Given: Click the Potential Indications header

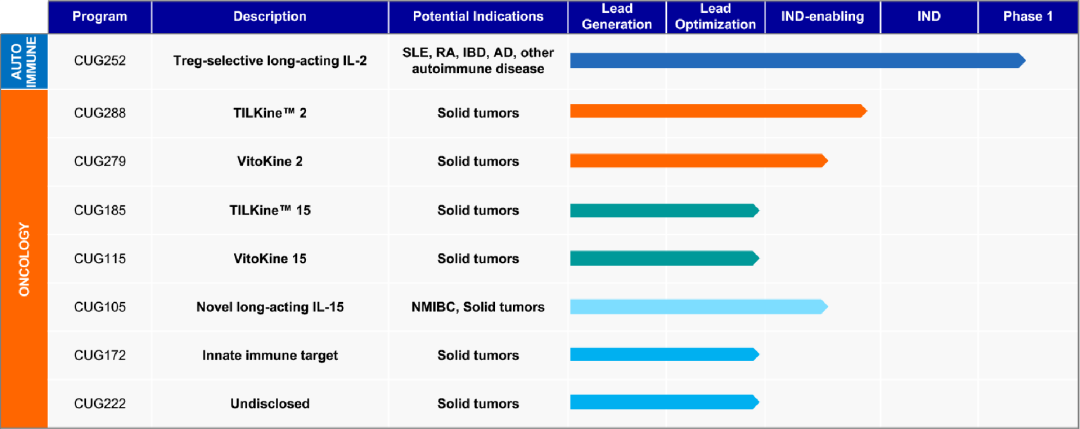Looking at the screenshot, I should tap(478, 17).
